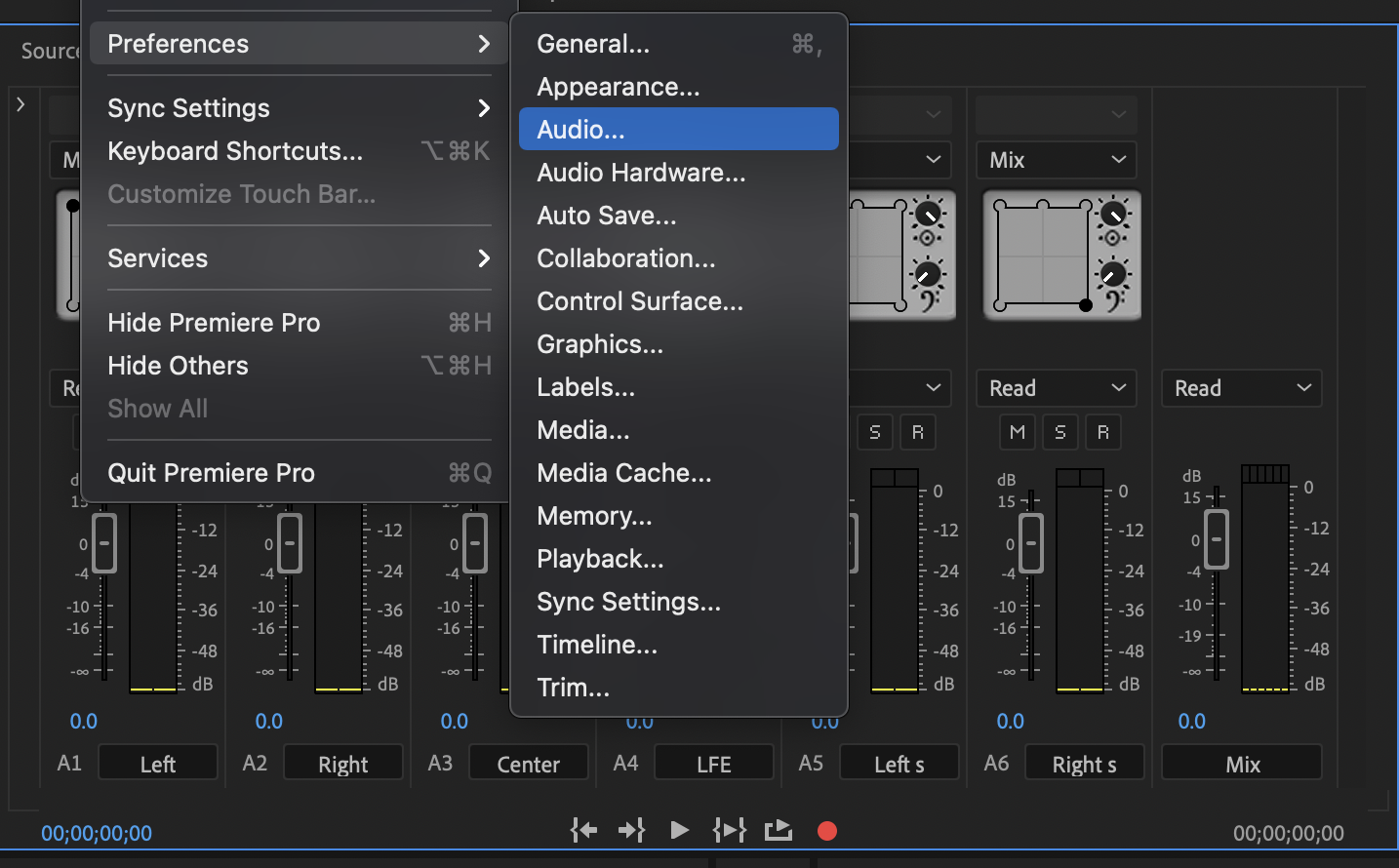1399x868 pixels.
Task: Open the Mix track Read automation dropdown
Action: tap(1242, 388)
